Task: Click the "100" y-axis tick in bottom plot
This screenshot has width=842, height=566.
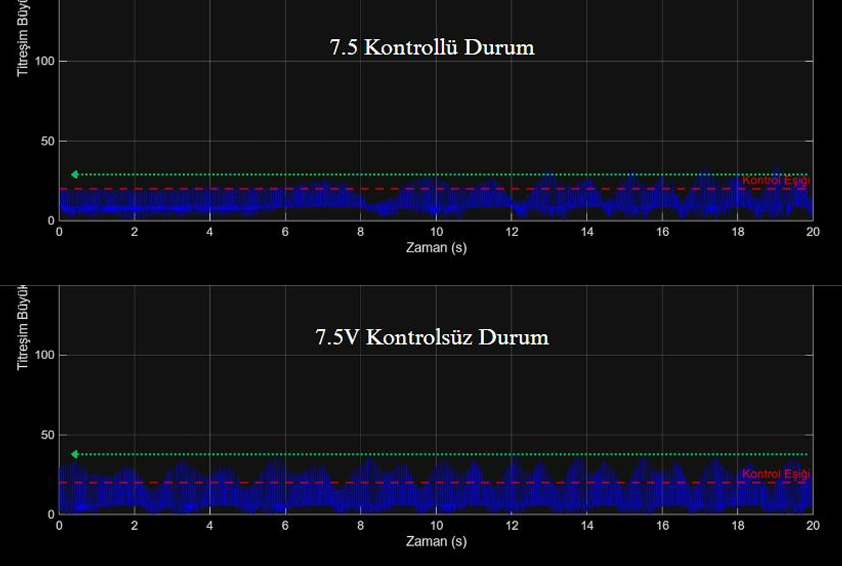Action: point(43,355)
